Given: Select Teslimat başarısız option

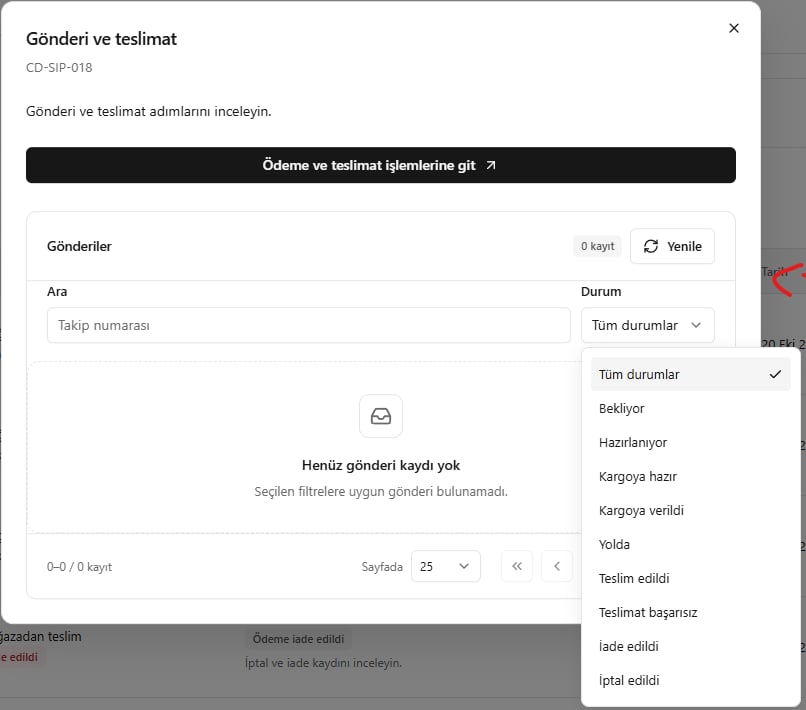Looking at the screenshot, I should (690, 612).
